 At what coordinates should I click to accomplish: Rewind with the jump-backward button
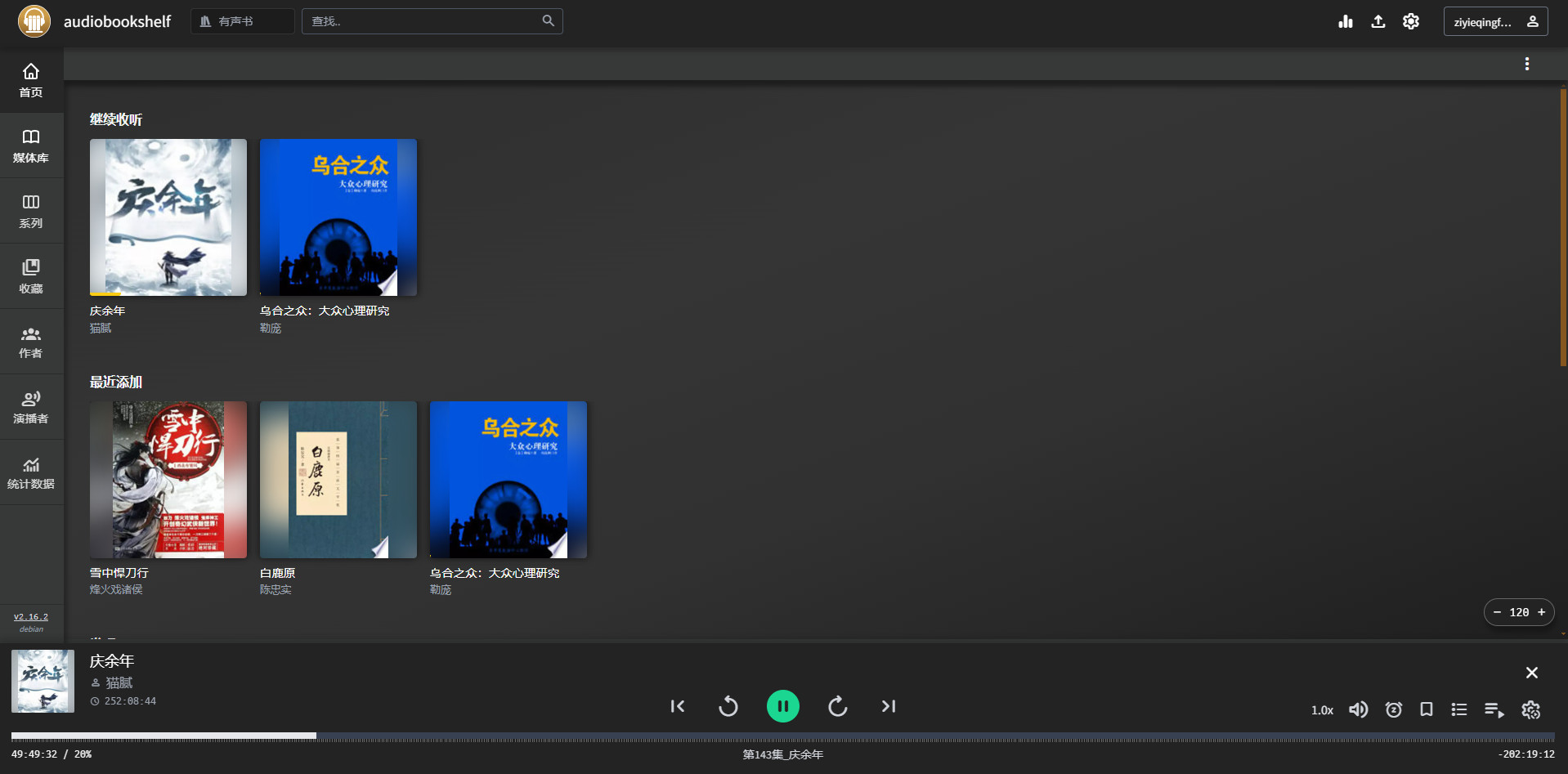[x=728, y=706]
